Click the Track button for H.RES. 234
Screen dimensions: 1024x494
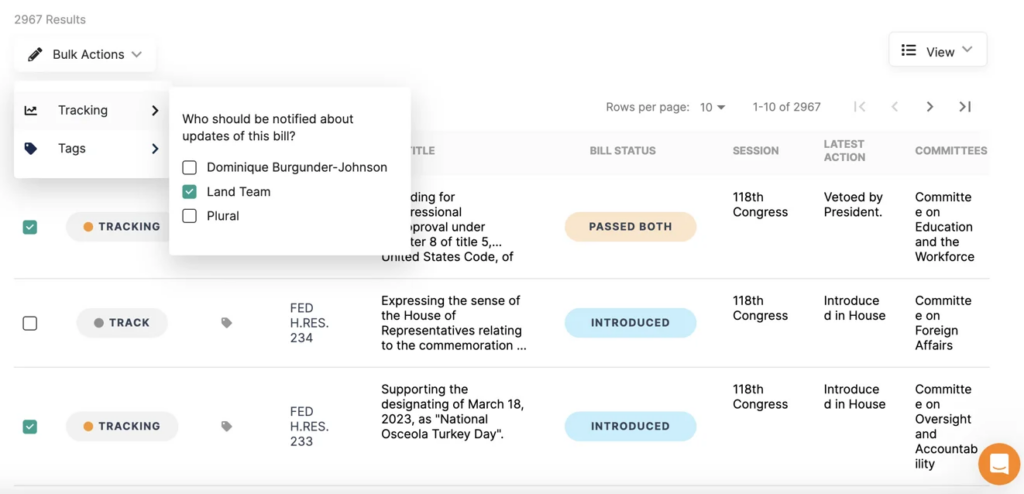click(121, 323)
